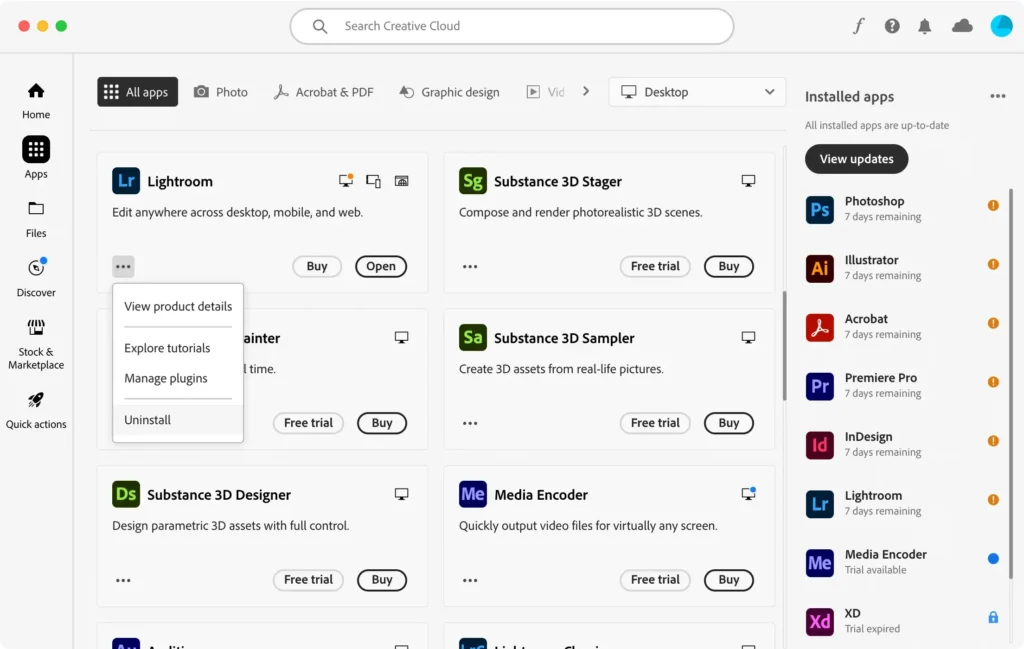Click the Lightroom app icon in card

126,181
